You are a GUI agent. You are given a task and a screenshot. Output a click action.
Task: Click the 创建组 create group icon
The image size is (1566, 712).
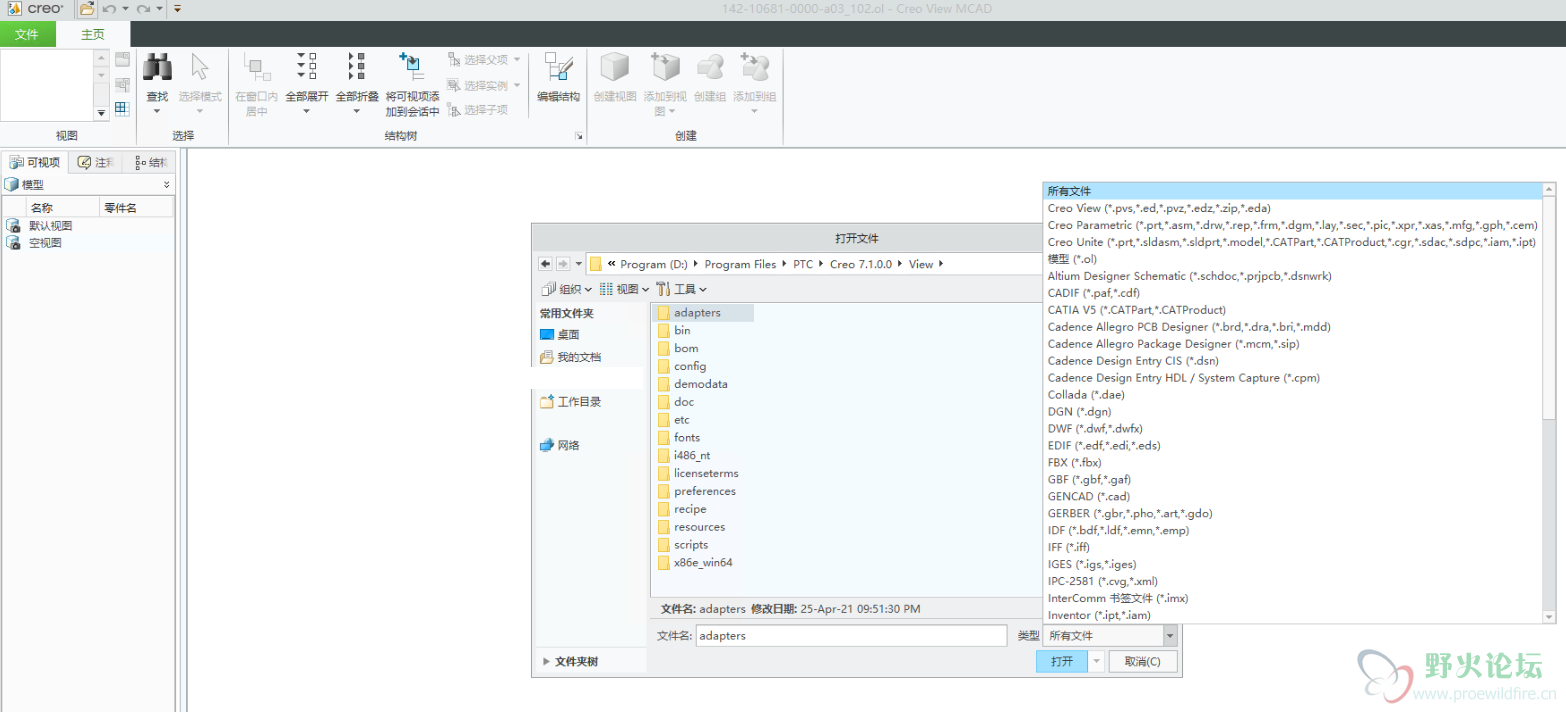coord(710,68)
